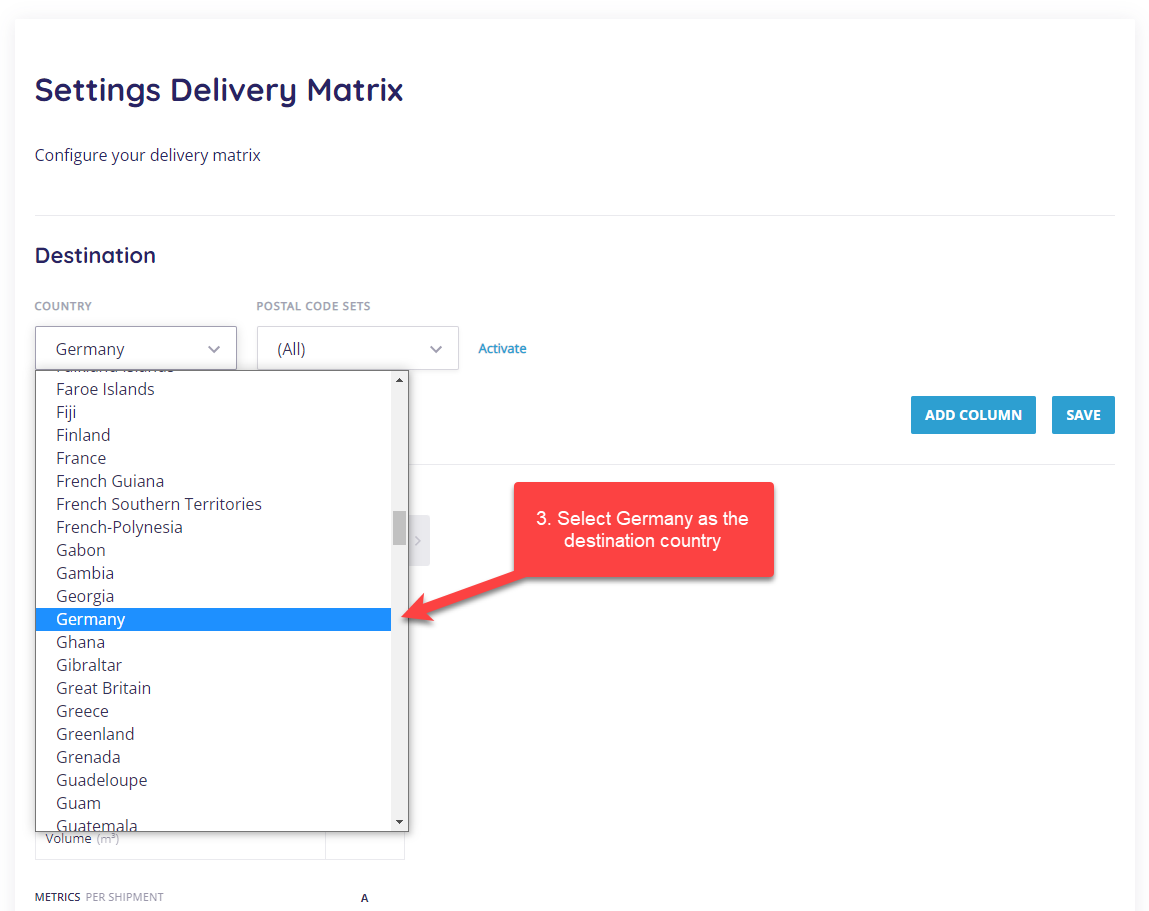Pick Gibraltar from the country list

213,665
